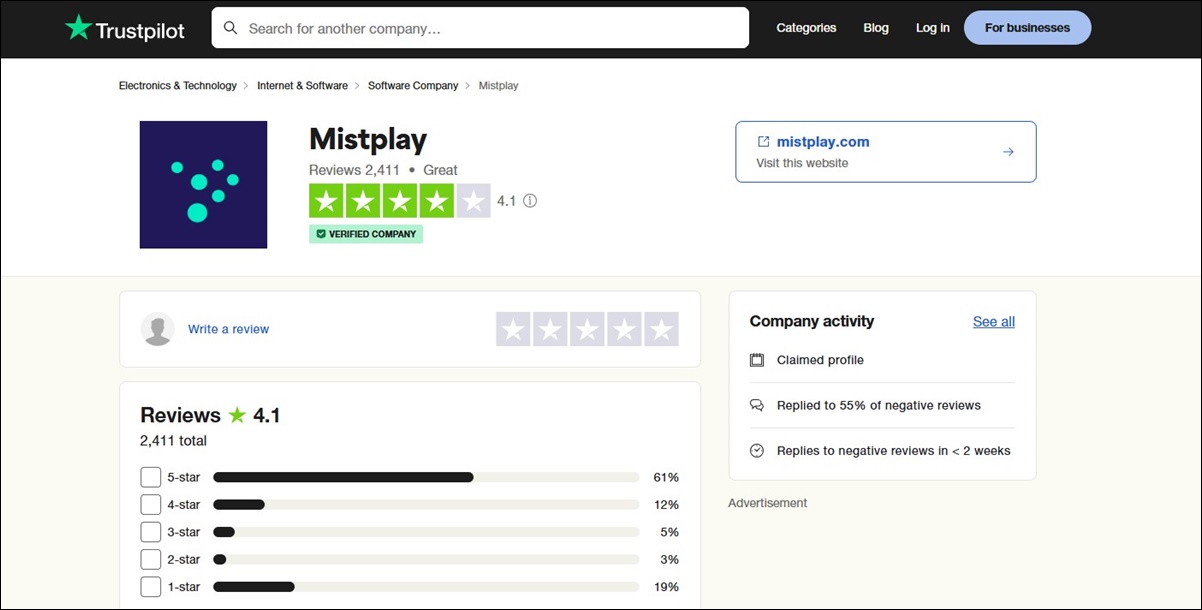Click the 5-star 61% bar
The width and height of the screenshot is (1202, 610).
(426, 477)
